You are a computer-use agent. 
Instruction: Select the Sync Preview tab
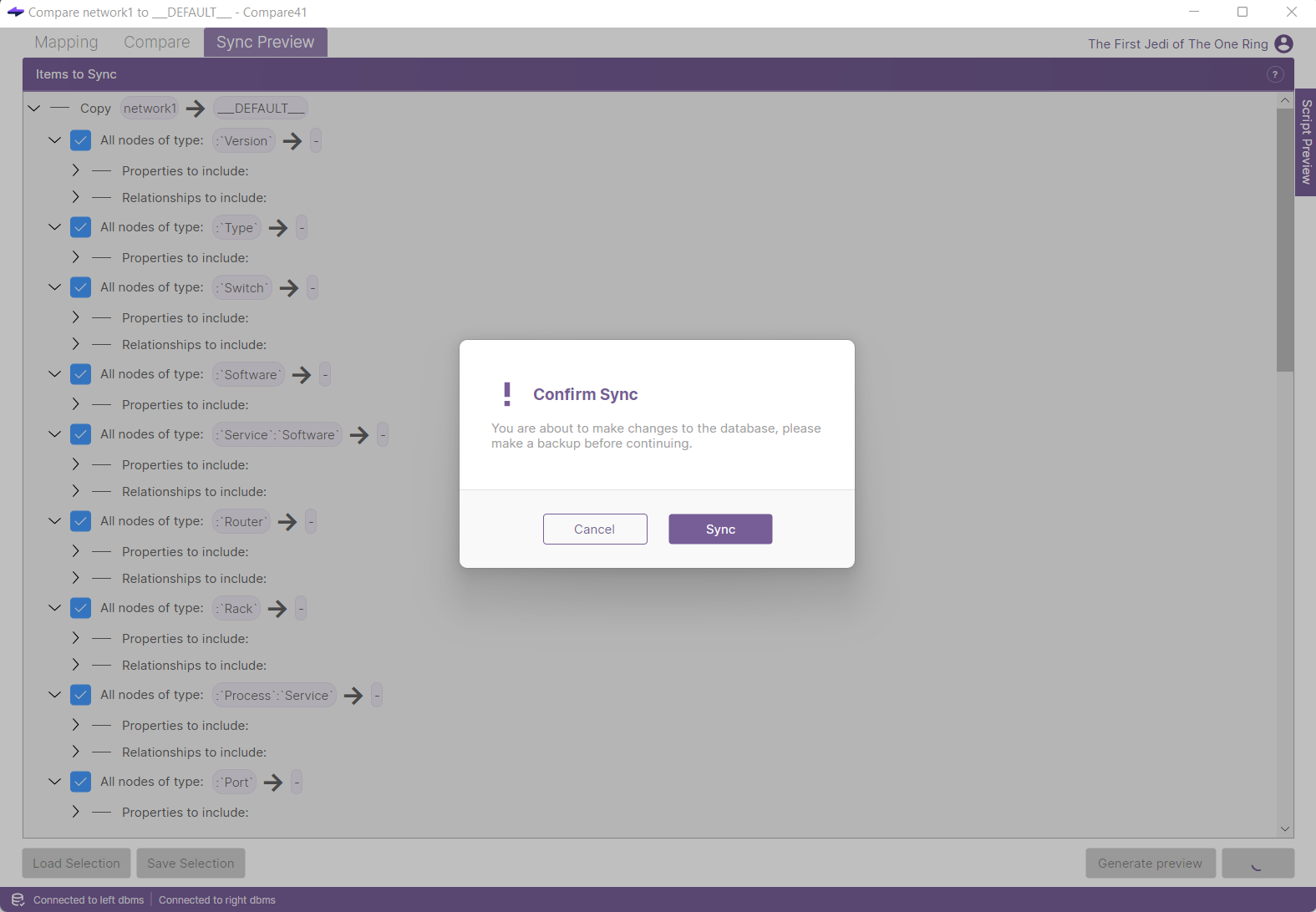[266, 42]
